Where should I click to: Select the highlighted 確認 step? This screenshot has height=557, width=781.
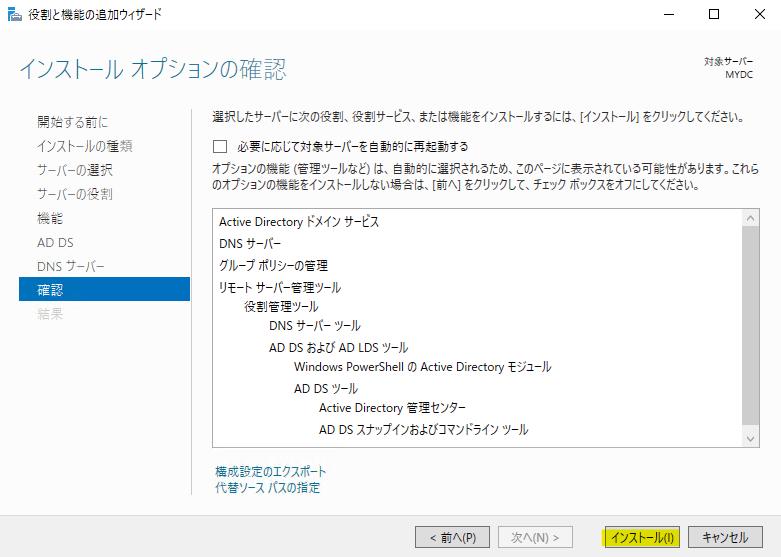click(x=50, y=290)
